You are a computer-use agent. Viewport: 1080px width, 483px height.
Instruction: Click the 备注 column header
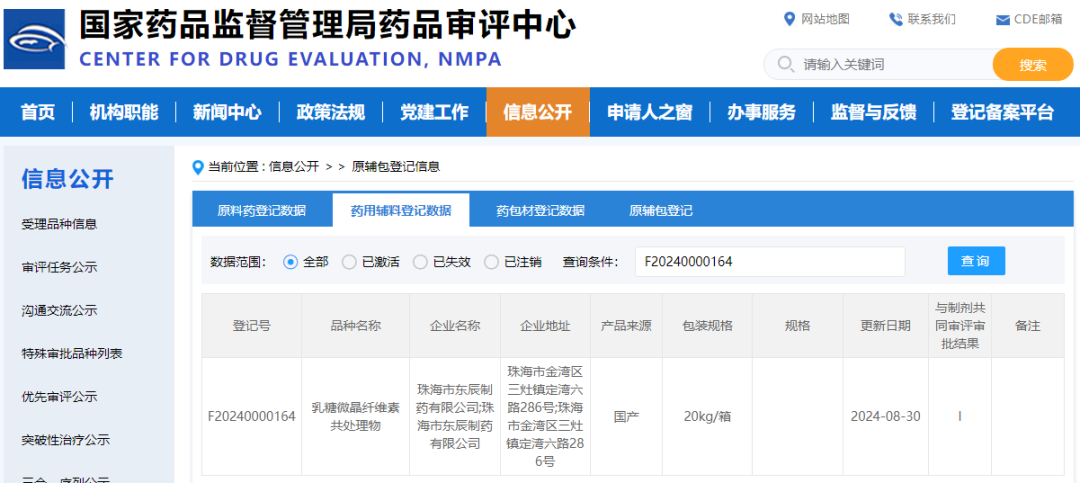pos(1028,326)
